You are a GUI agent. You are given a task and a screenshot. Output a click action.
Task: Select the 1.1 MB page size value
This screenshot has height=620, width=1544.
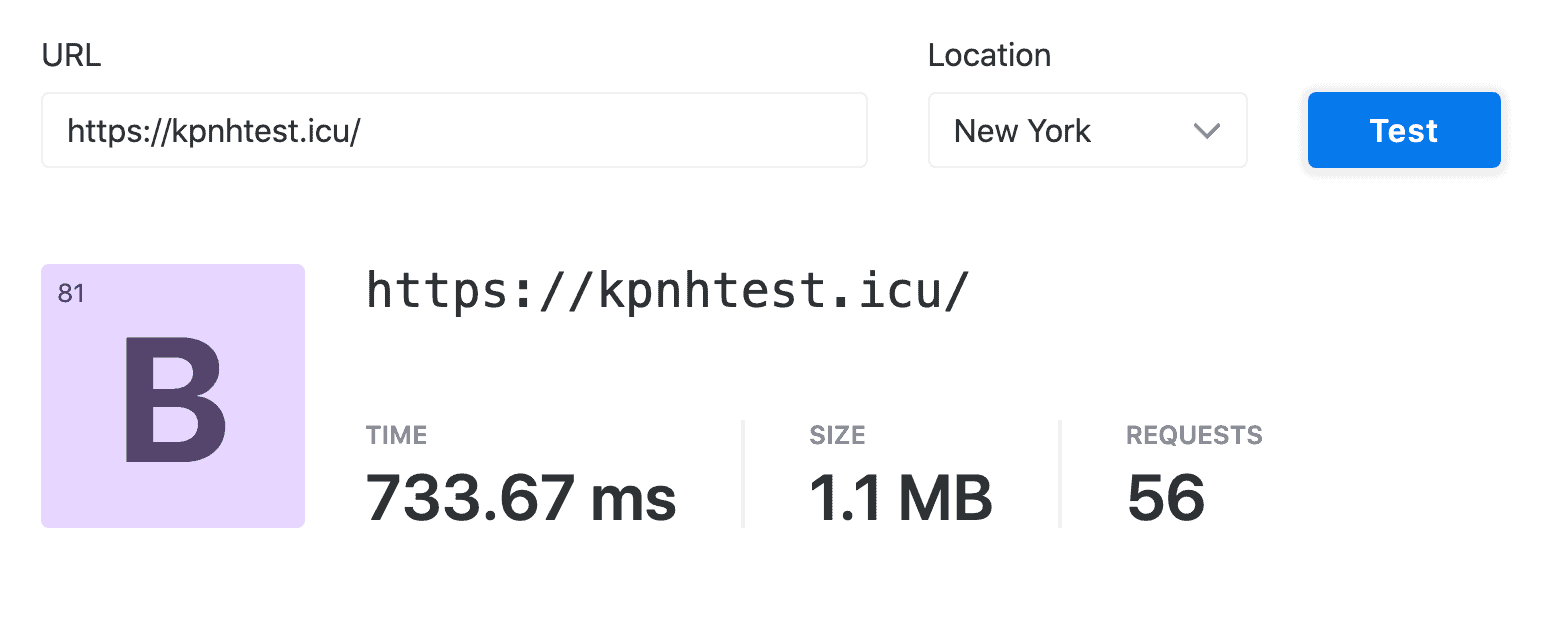click(x=900, y=497)
